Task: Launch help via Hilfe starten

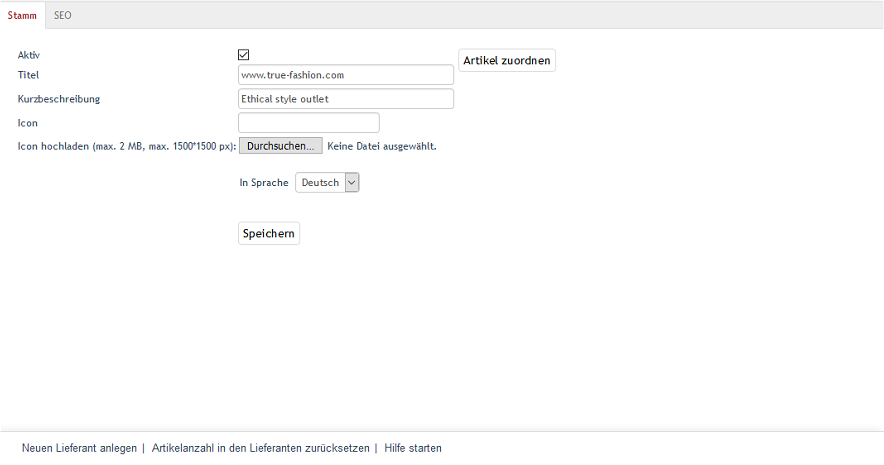Action: pyautogui.click(x=412, y=449)
